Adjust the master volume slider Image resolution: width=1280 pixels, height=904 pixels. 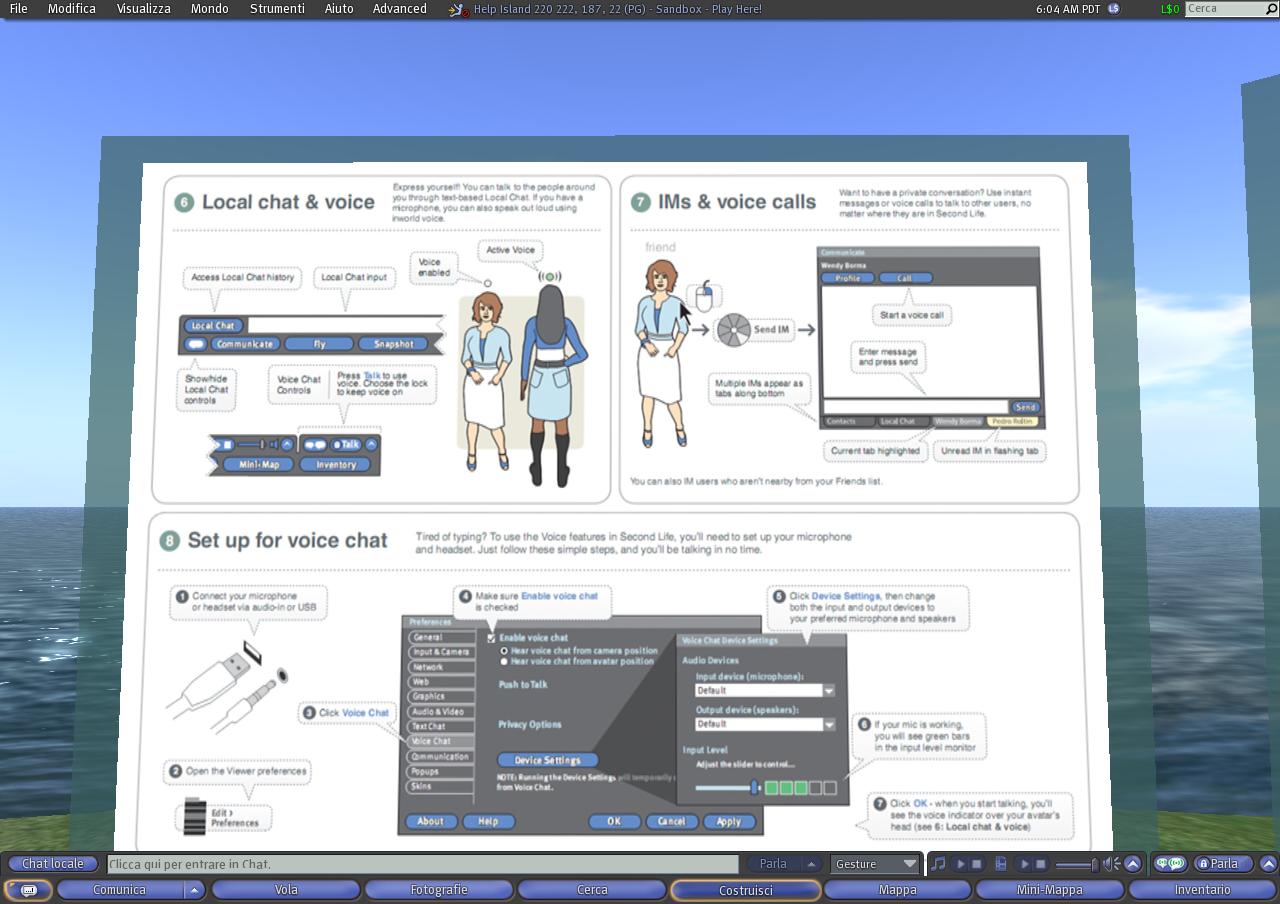(x=1076, y=864)
